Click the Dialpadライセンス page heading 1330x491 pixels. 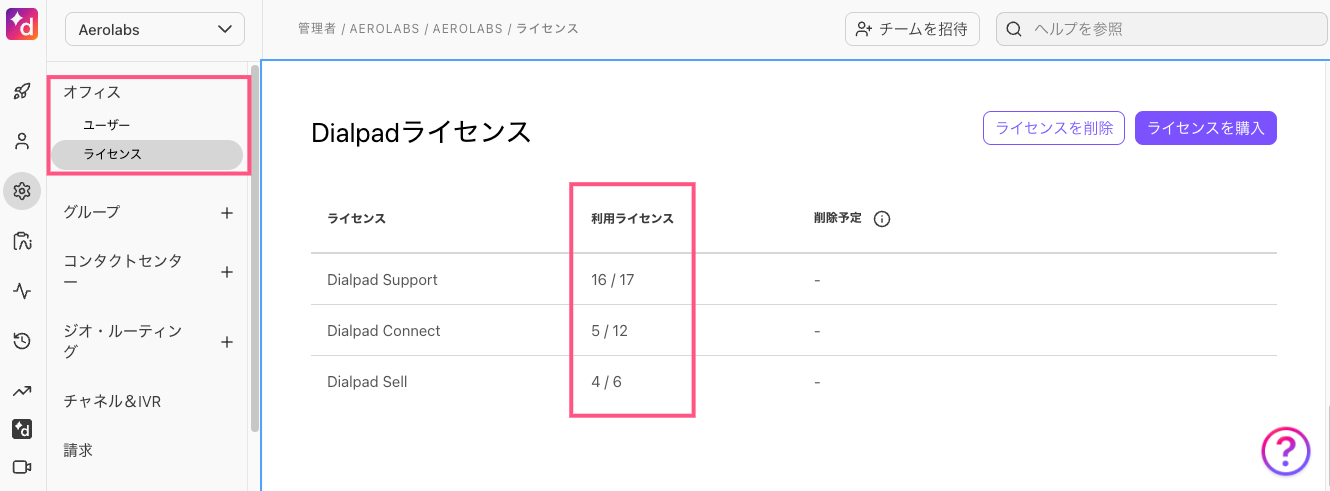point(421,133)
